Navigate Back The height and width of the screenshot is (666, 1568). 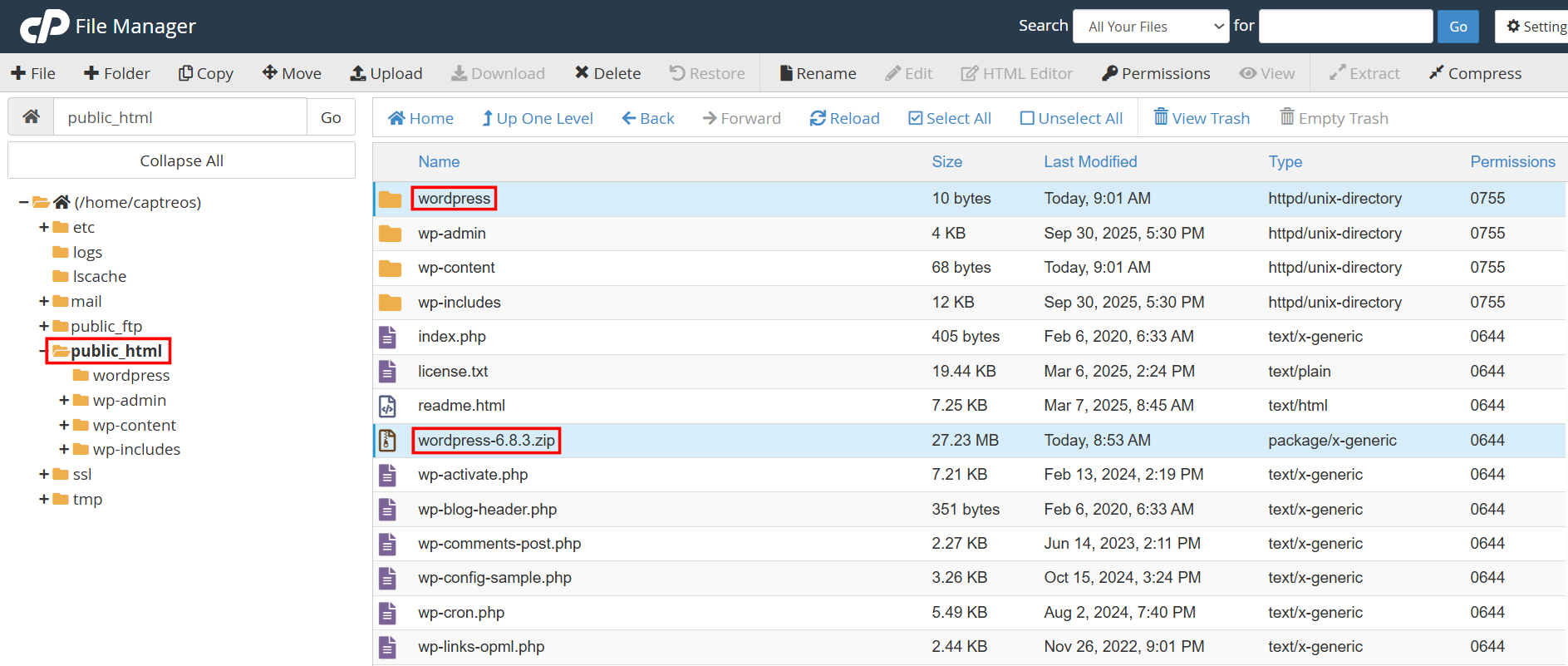(648, 118)
